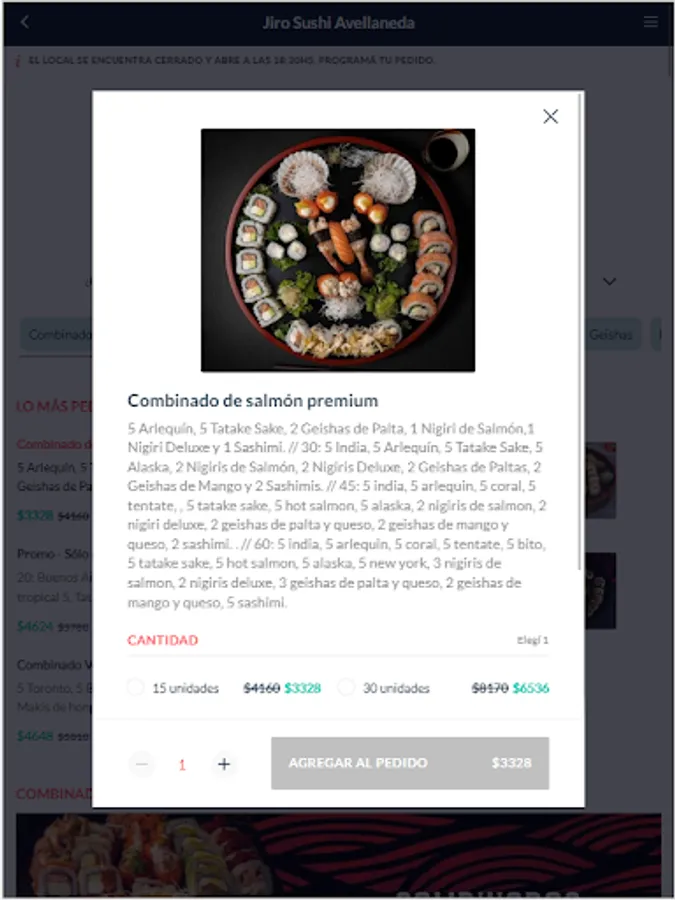Screen dimensions: 675x900
Task: Click the first dish thumbnail at right edge
Action: point(600,480)
